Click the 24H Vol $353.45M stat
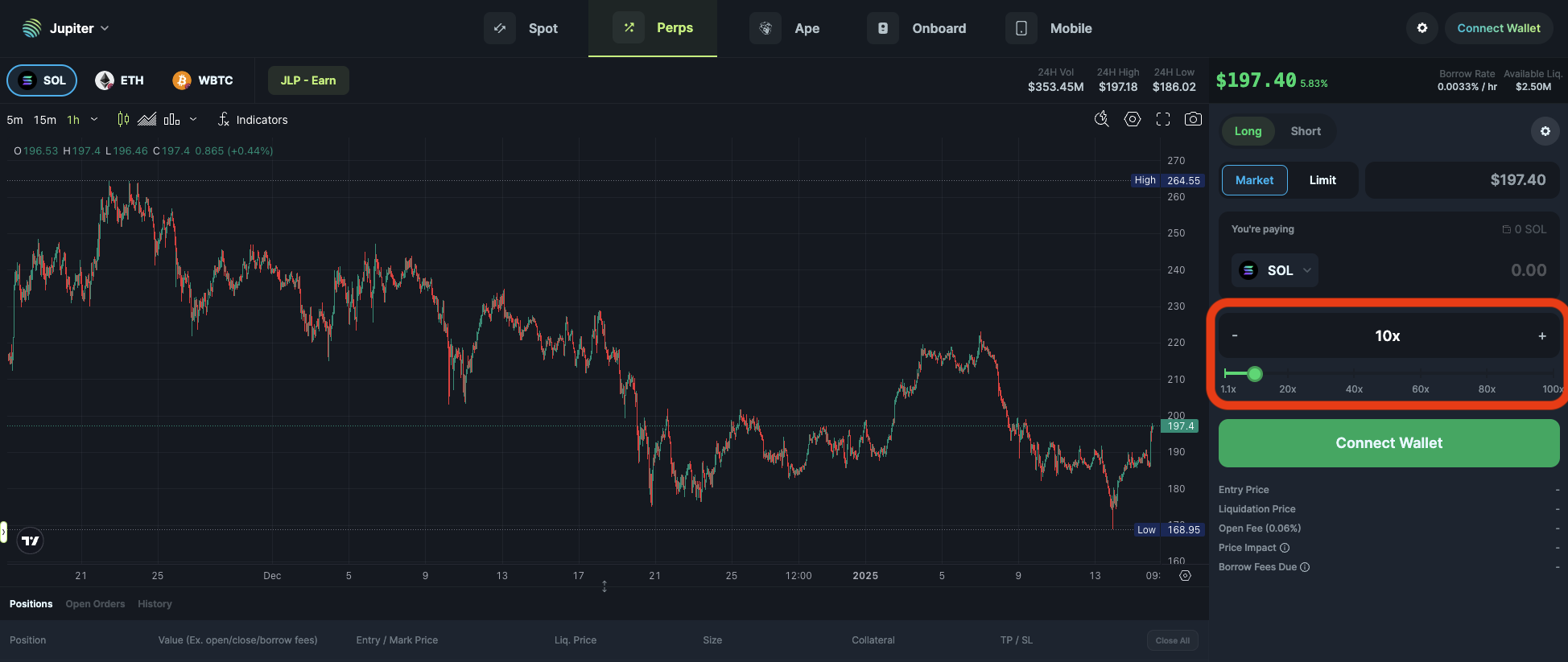 (1055, 80)
